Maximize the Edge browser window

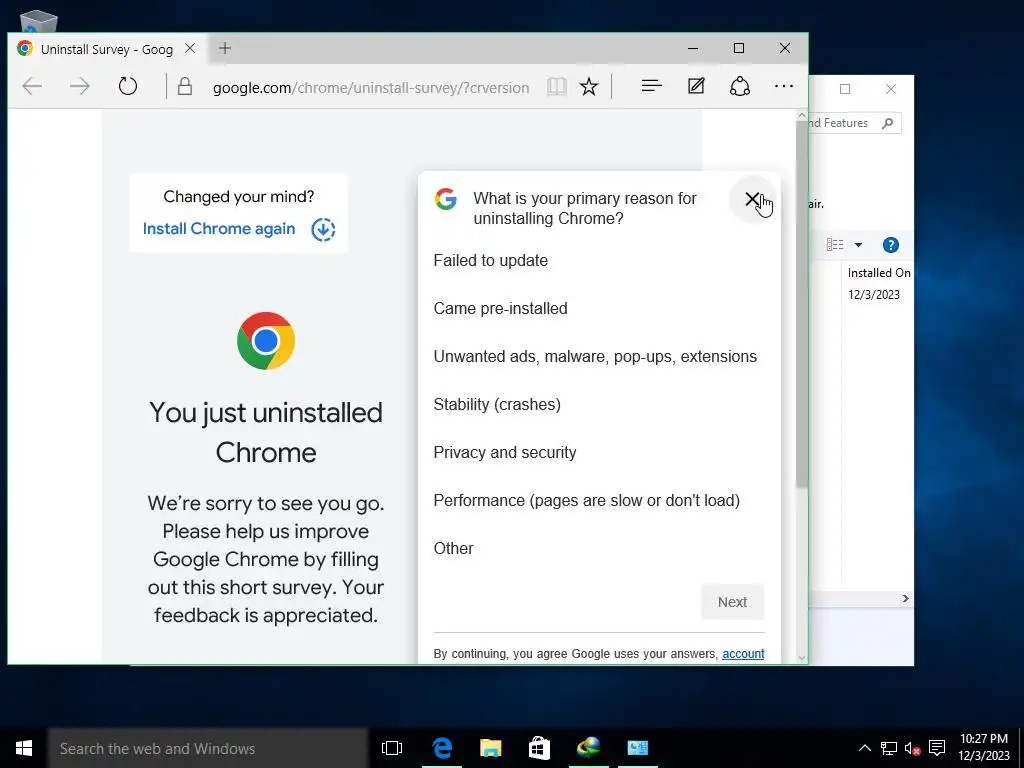[x=739, y=48]
